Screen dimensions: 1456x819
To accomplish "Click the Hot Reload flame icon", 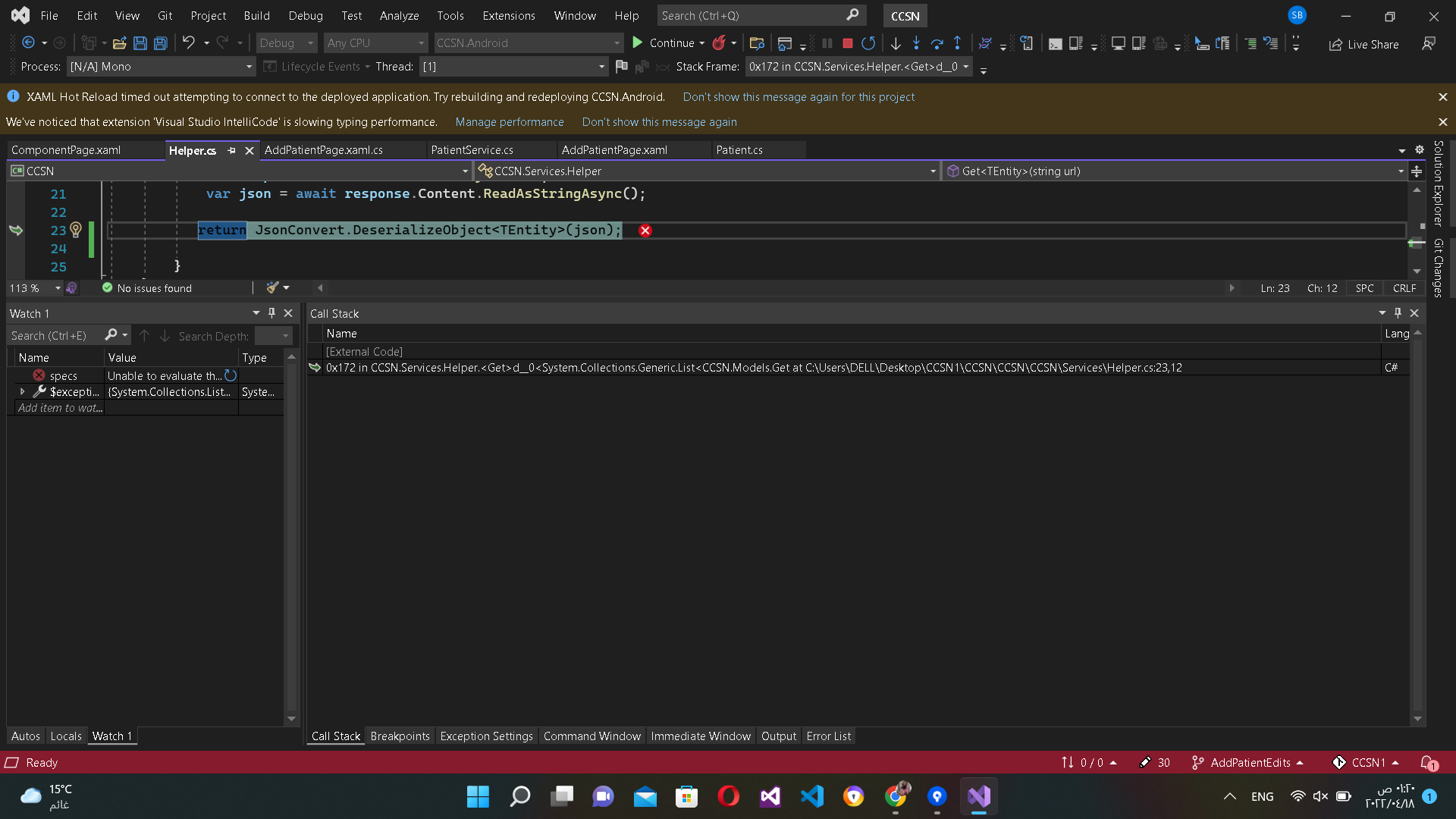I will [x=718, y=43].
